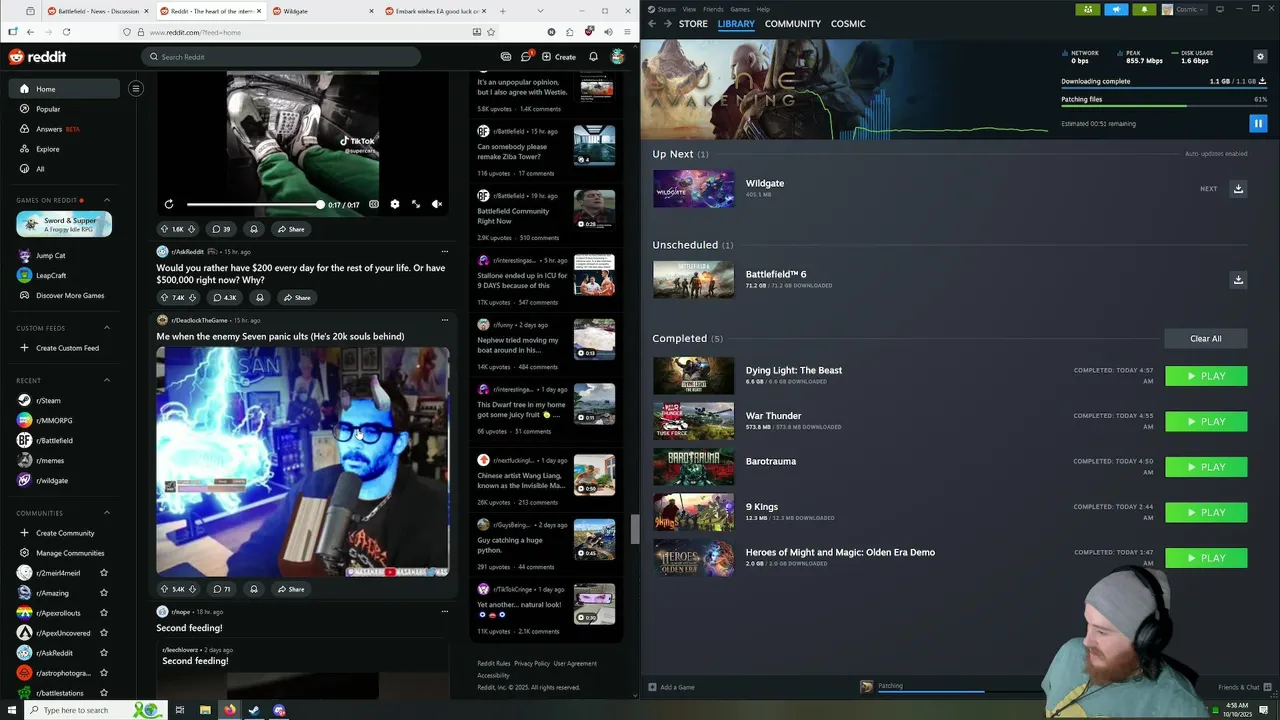Downvote the AskReddit $200 post
Image resolution: width=1280 pixels, height=720 pixels.
pos(192,297)
